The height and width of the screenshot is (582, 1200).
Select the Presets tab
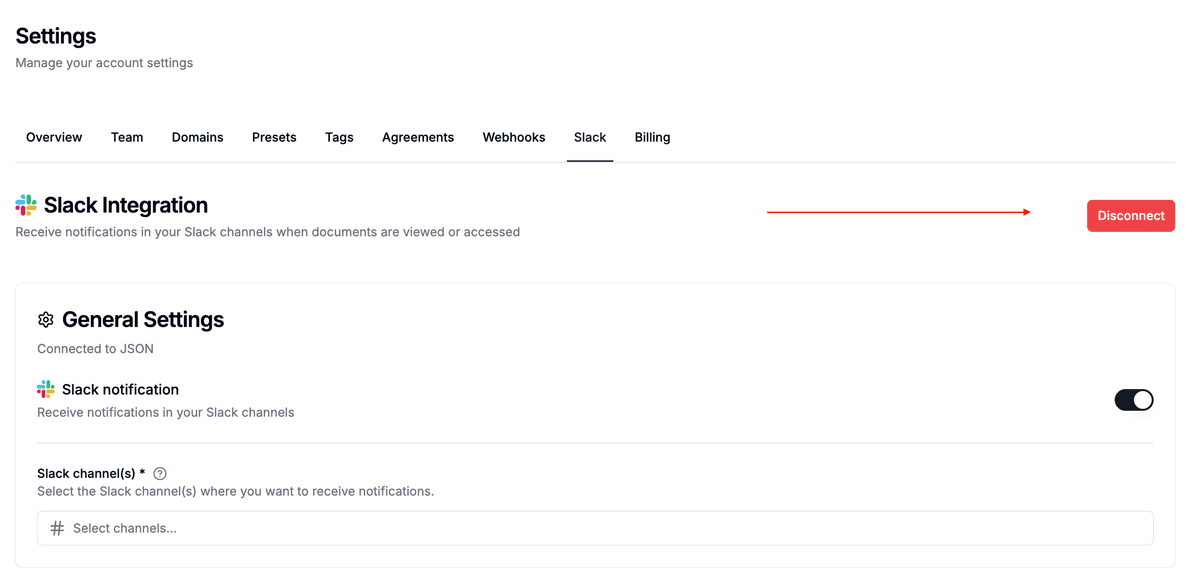click(274, 137)
